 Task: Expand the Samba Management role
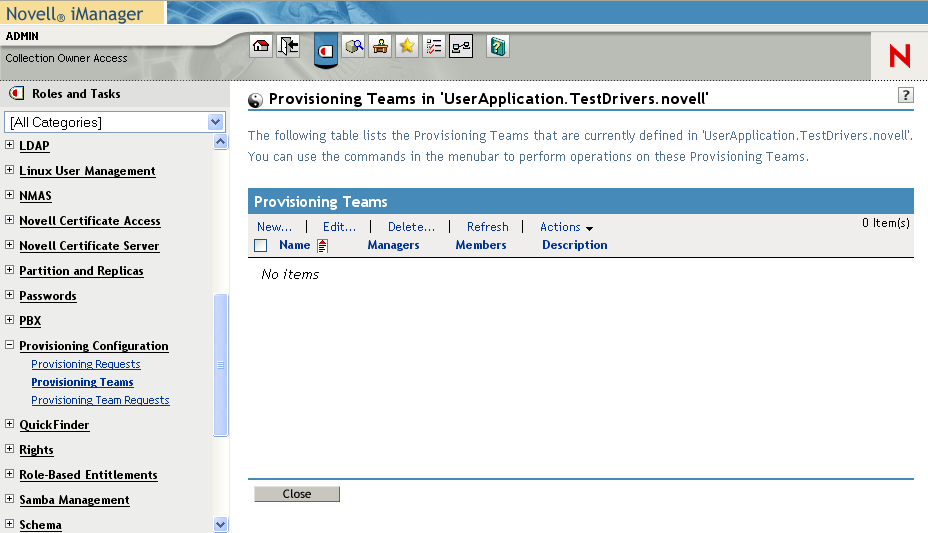tap(9, 499)
